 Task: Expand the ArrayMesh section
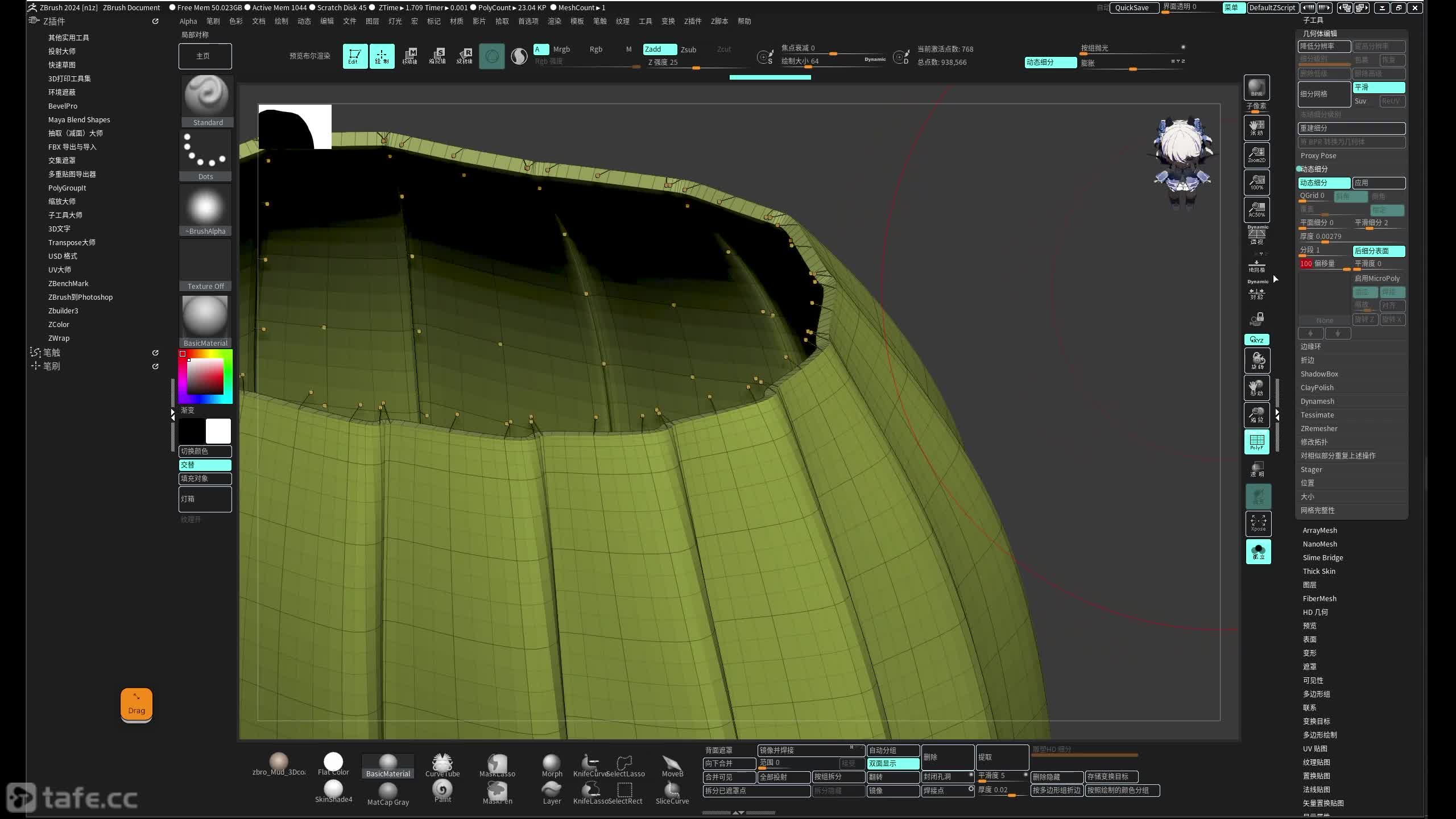click(x=1320, y=530)
